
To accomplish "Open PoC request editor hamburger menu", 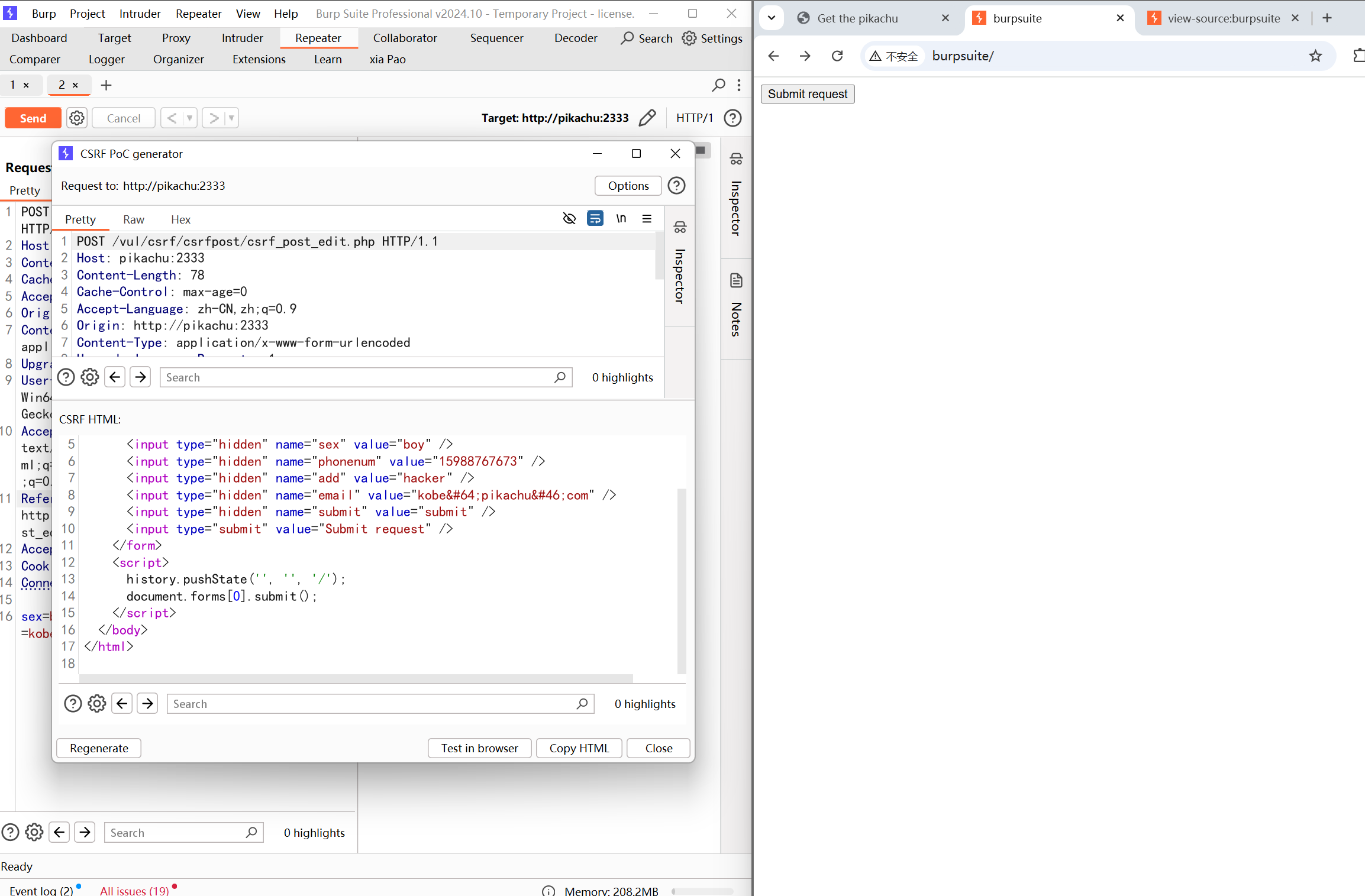I will (x=647, y=218).
